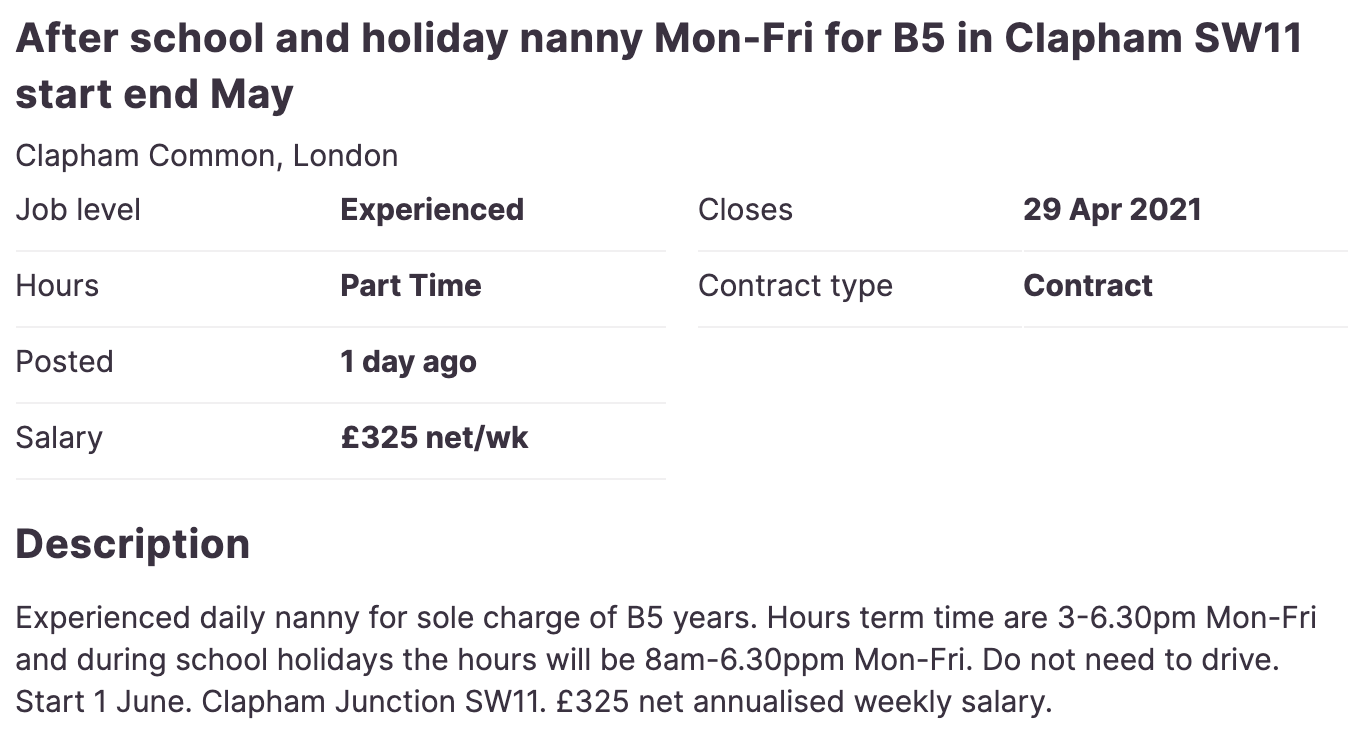This screenshot has height=754, width=1348.
Task: Select the Contract value for contract type
Action: click(x=1088, y=286)
